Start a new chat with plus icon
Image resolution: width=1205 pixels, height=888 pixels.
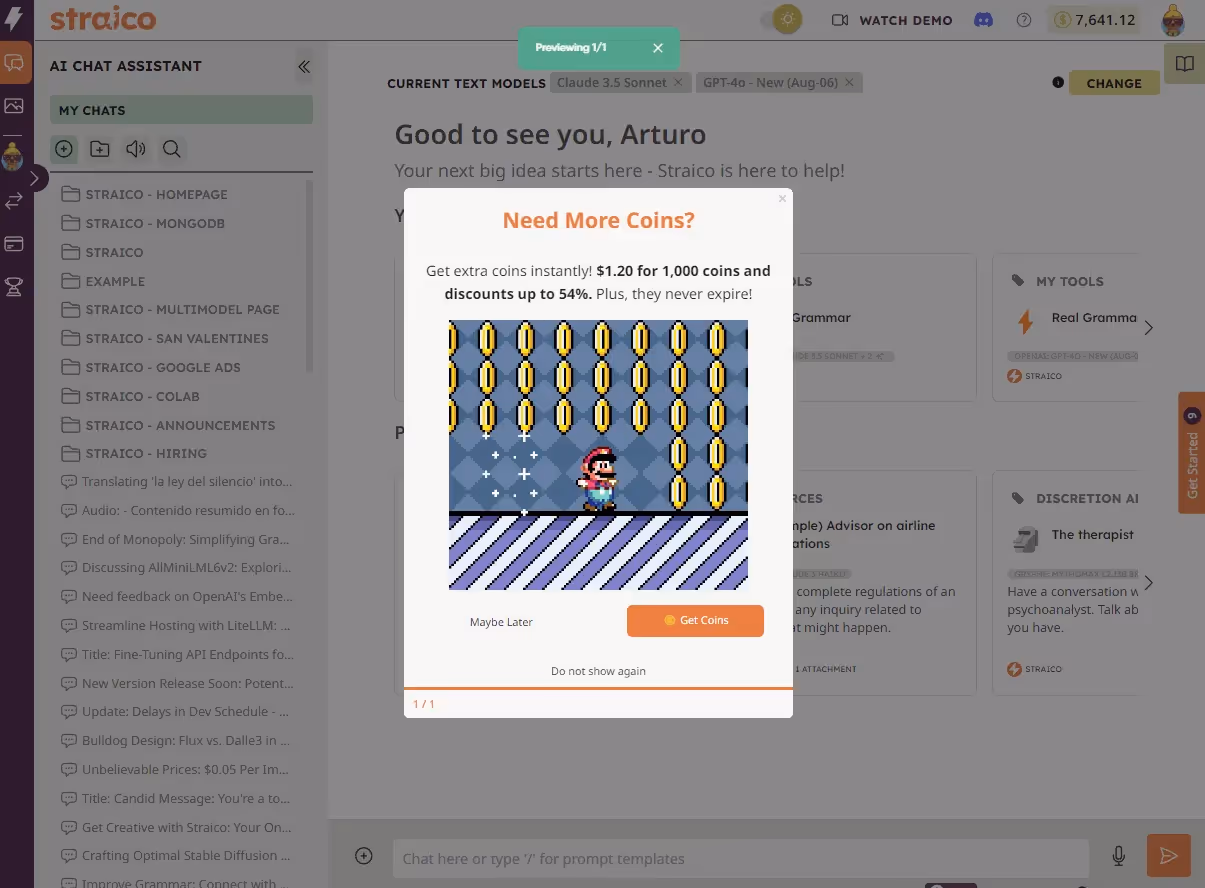[x=64, y=149]
